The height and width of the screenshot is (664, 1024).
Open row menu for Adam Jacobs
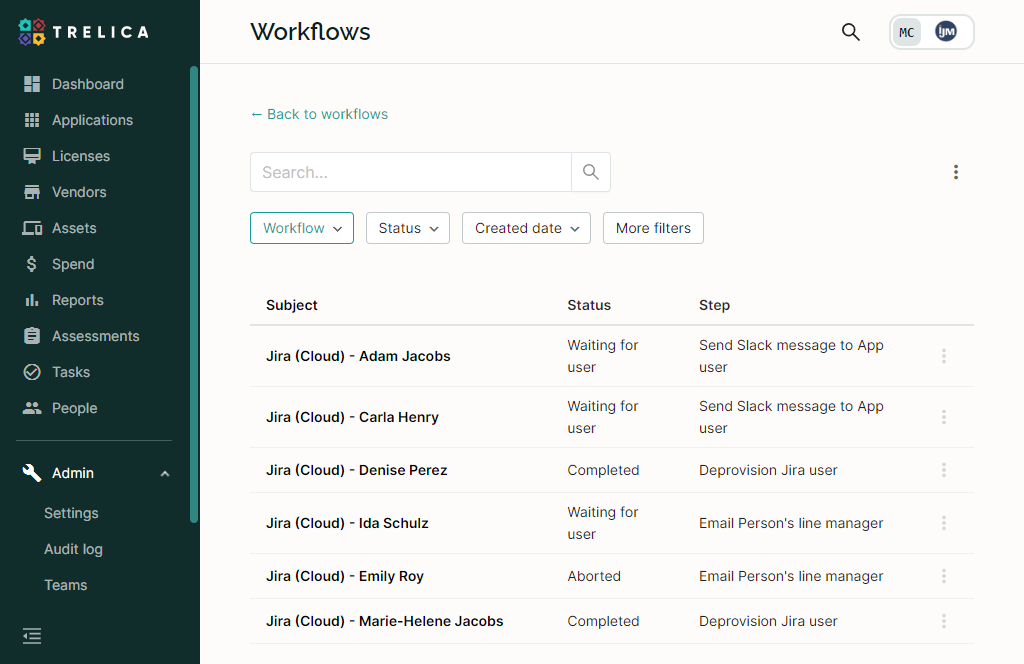click(944, 356)
